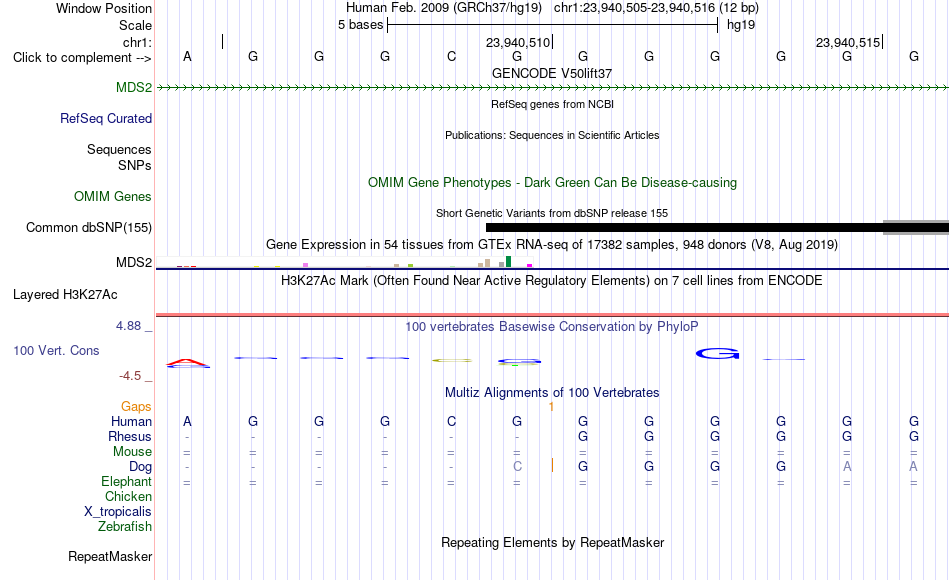Click the yellow C conservation logo
Viewport: 950px width, 580px height.
[x=452, y=361]
